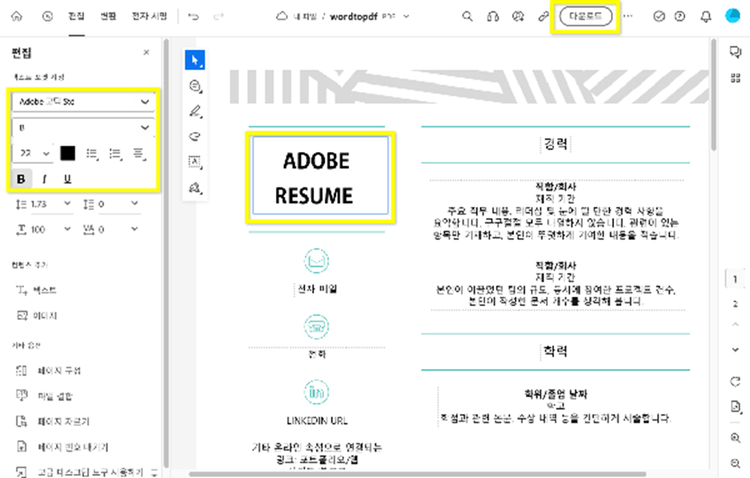Select the add comment tool
The image size is (750, 478).
195,86
